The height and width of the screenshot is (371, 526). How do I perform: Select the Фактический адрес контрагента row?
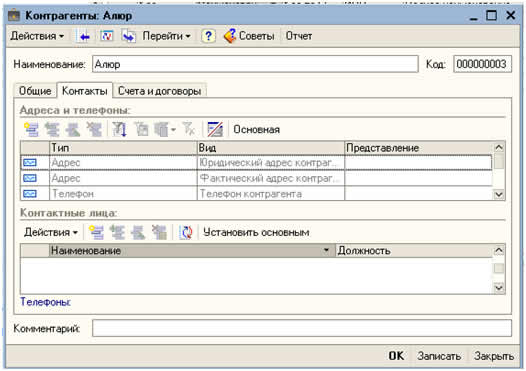tap(256, 178)
